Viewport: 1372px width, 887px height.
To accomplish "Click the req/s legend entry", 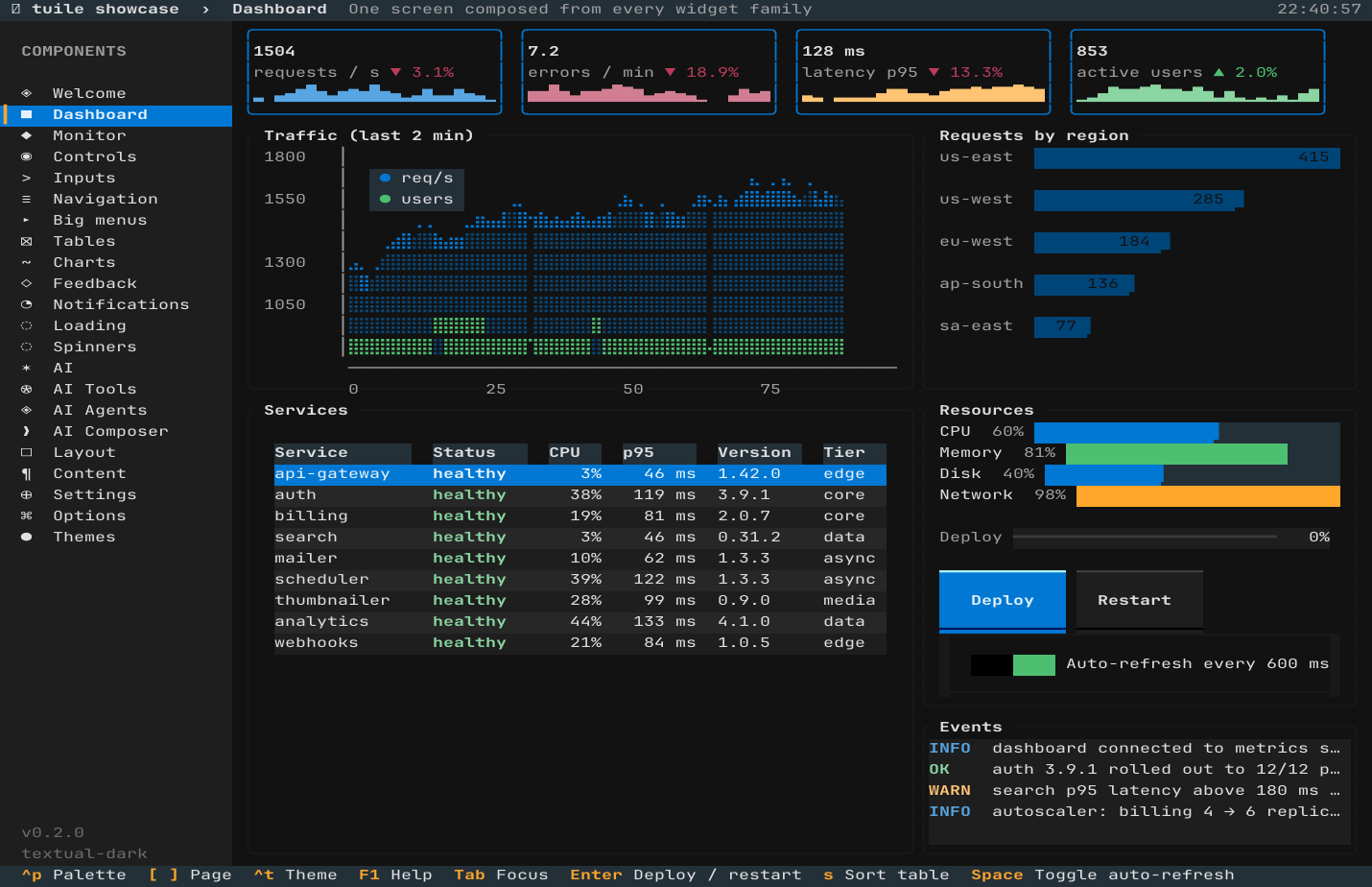I will pyautogui.click(x=416, y=179).
